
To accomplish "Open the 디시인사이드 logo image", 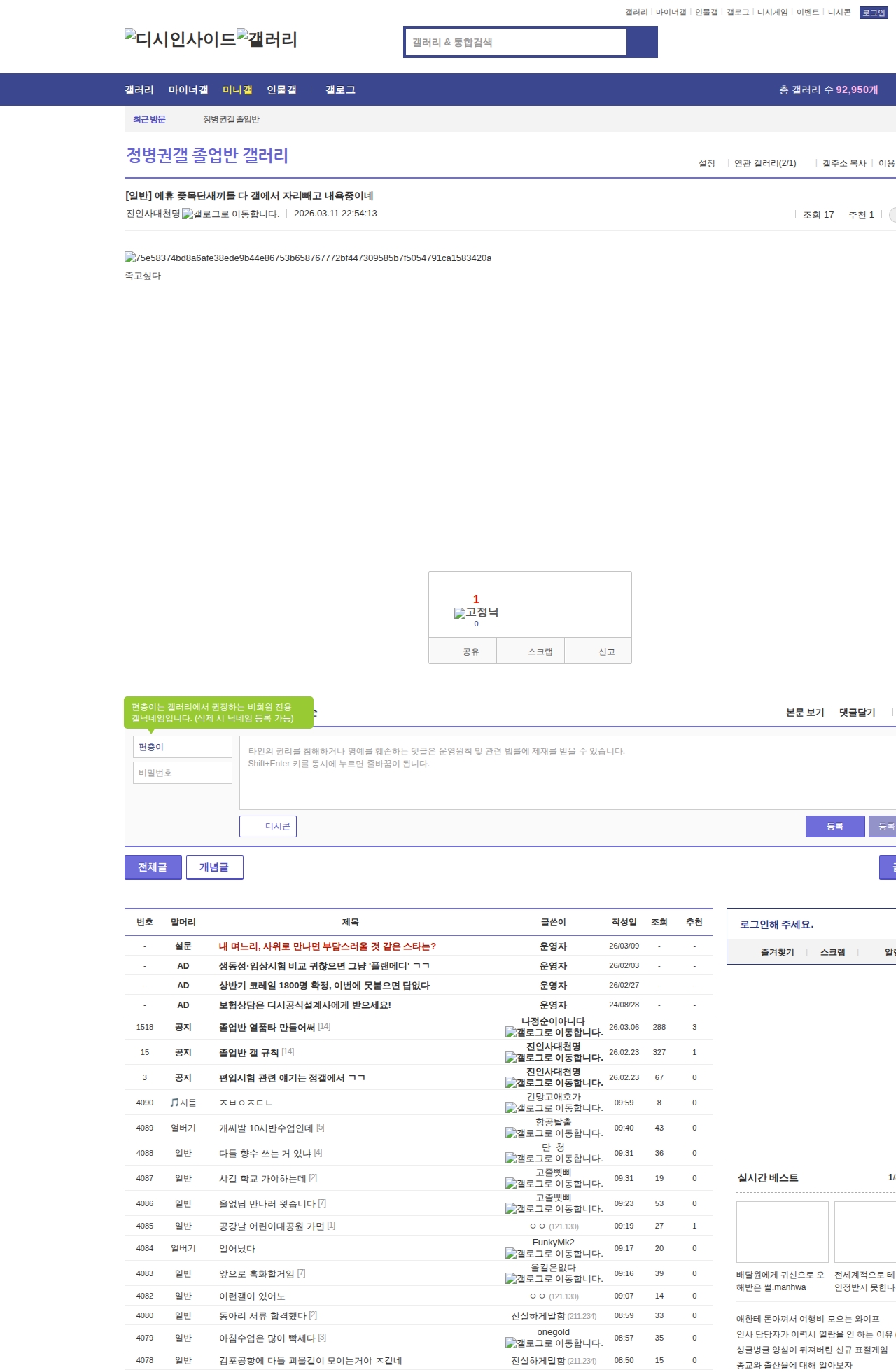I will point(180,38).
